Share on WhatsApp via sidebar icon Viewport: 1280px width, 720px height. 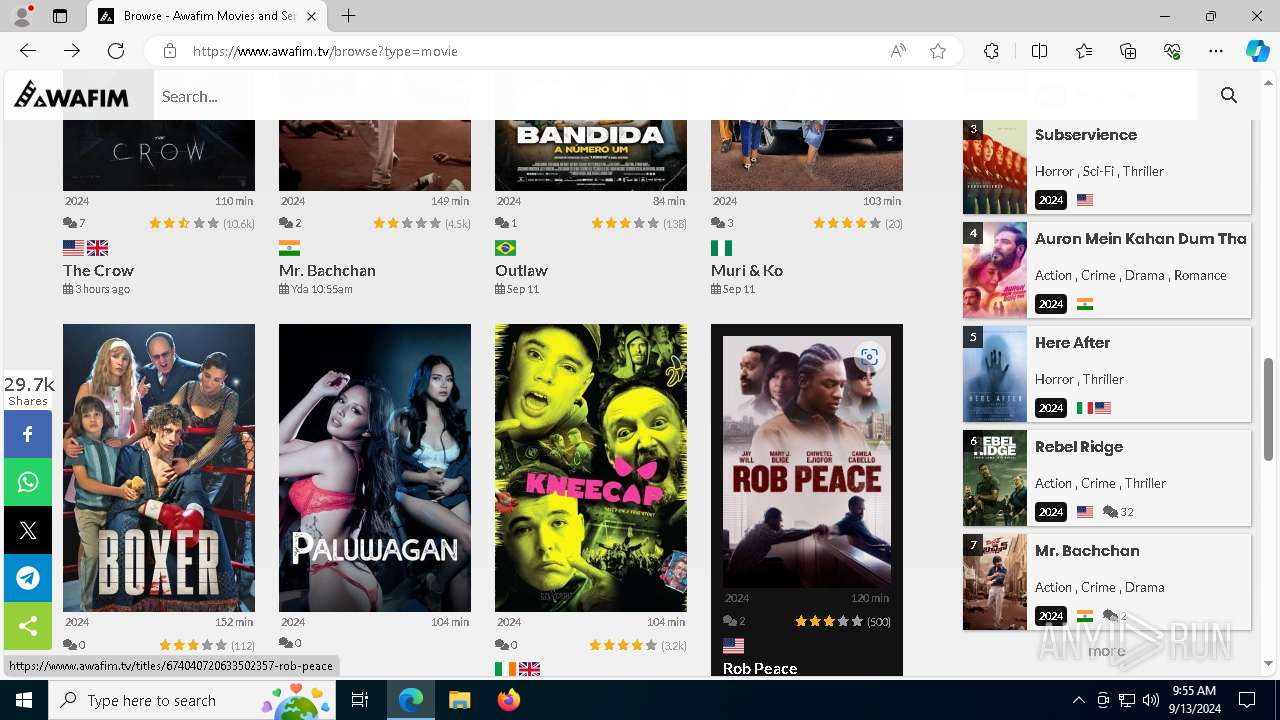[x=28, y=482]
